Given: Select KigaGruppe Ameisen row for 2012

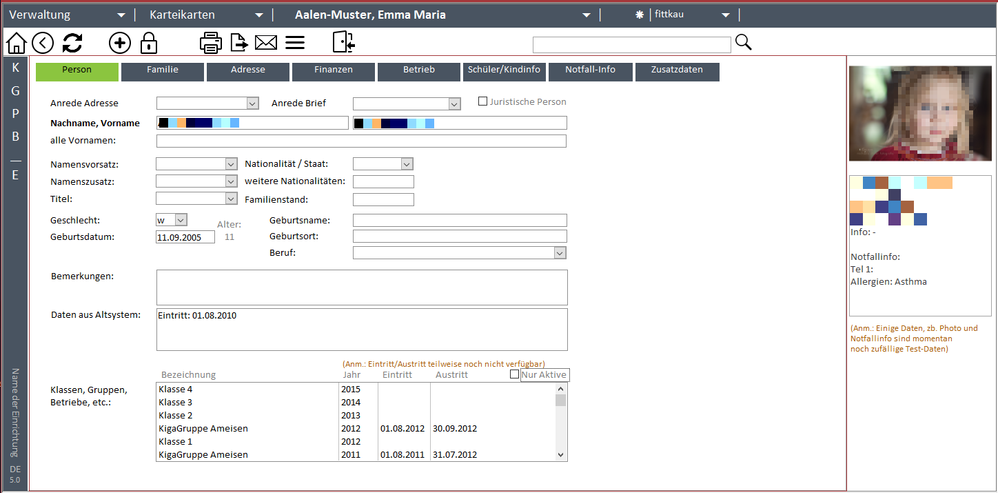Looking at the screenshot, I should 355,429.
